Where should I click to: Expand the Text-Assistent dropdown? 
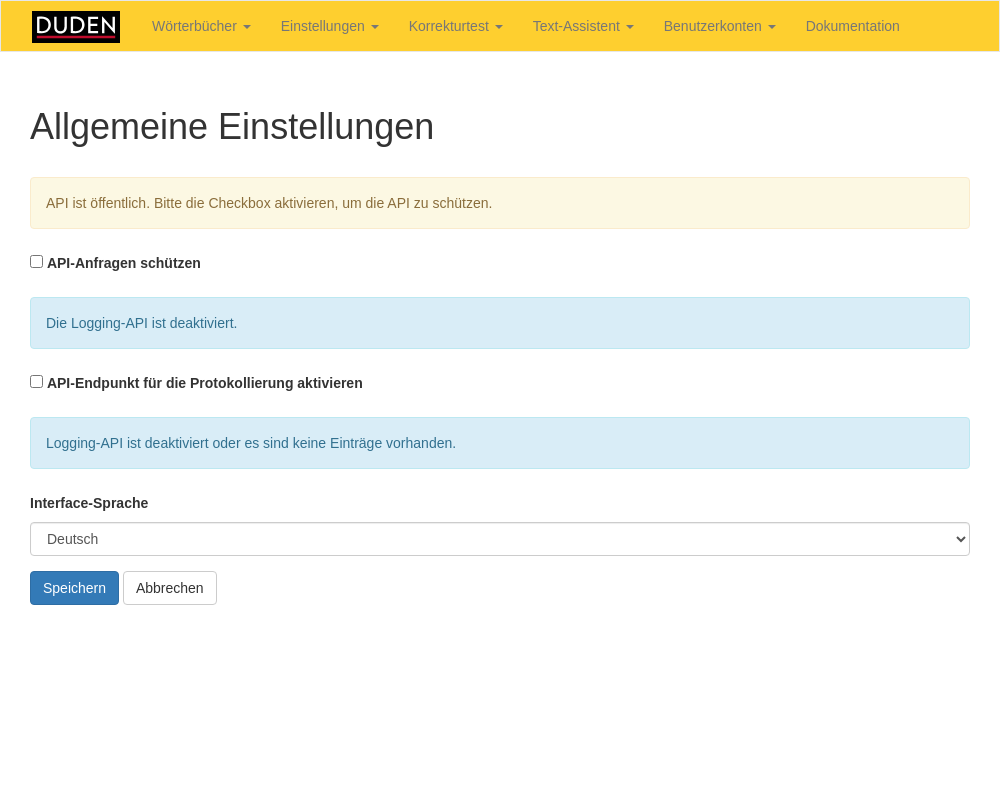point(583,27)
